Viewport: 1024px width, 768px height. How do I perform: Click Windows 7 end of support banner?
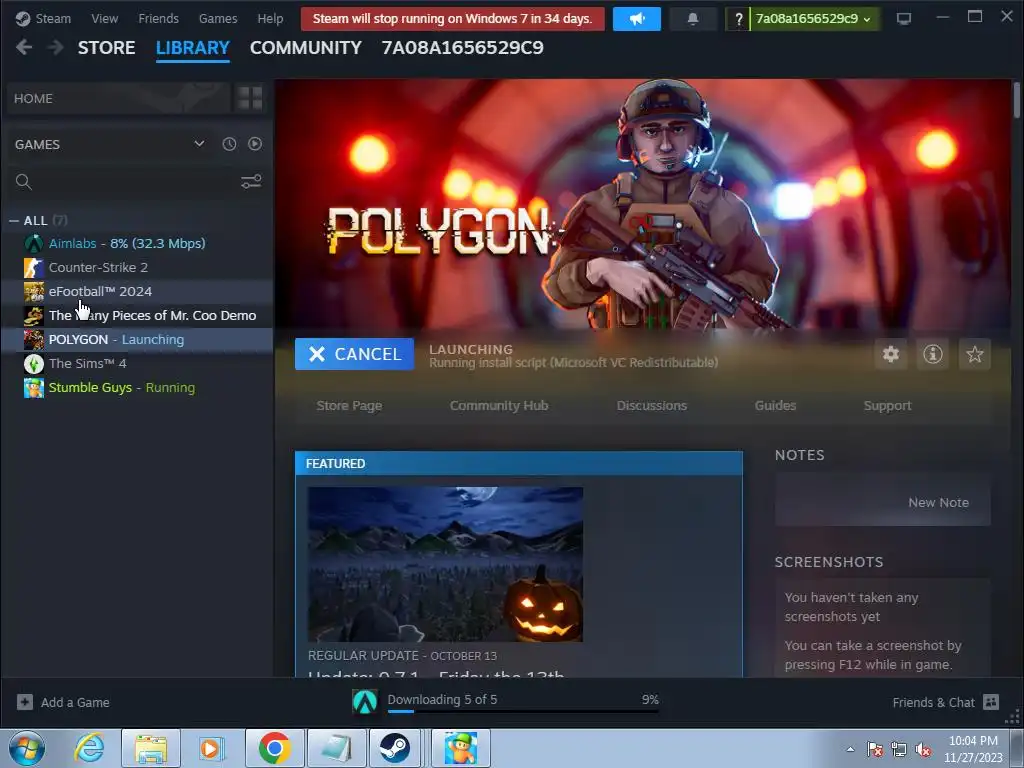[x=453, y=19]
